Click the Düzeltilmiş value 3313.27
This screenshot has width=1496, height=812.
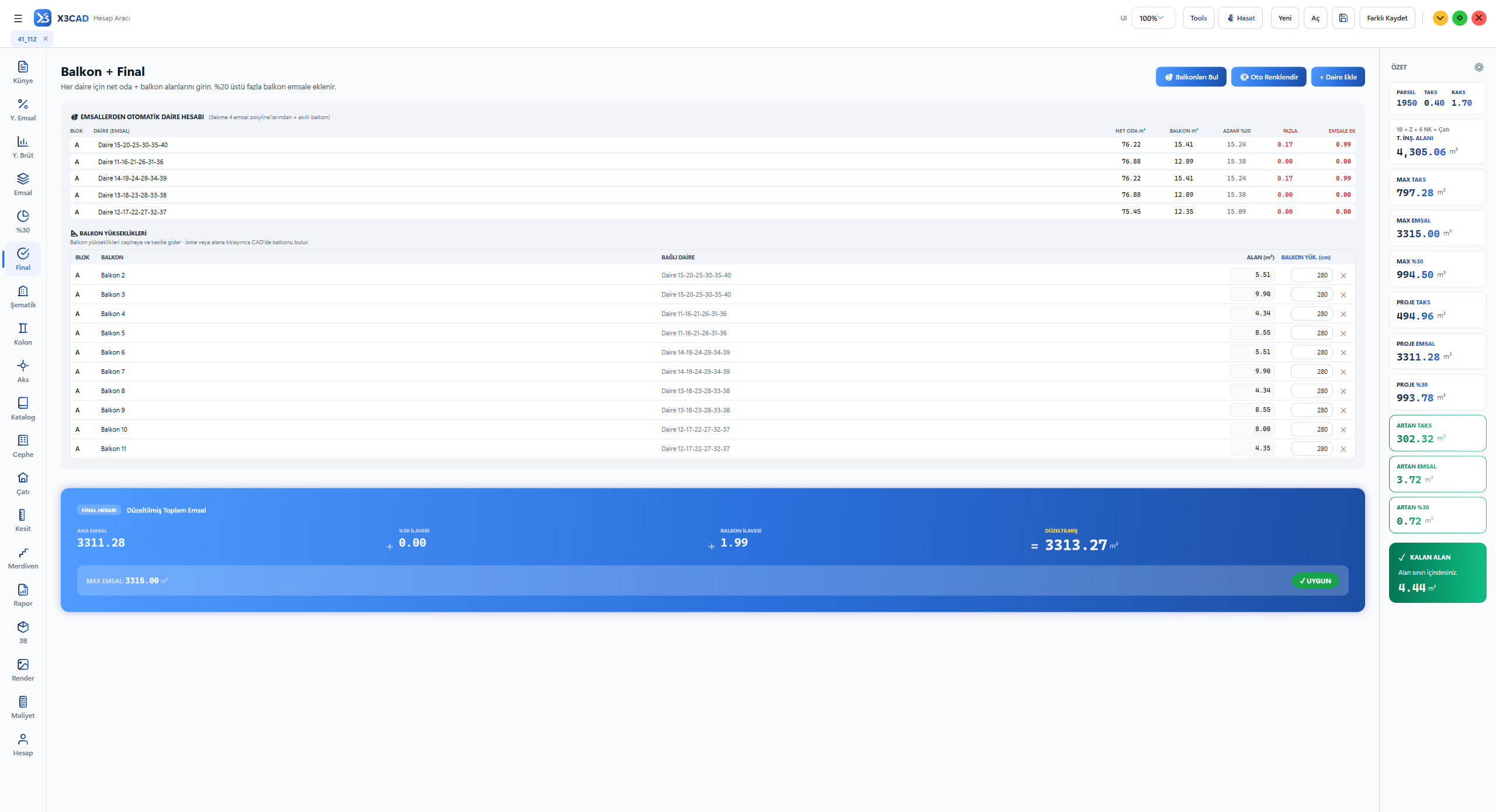[x=1076, y=545]
